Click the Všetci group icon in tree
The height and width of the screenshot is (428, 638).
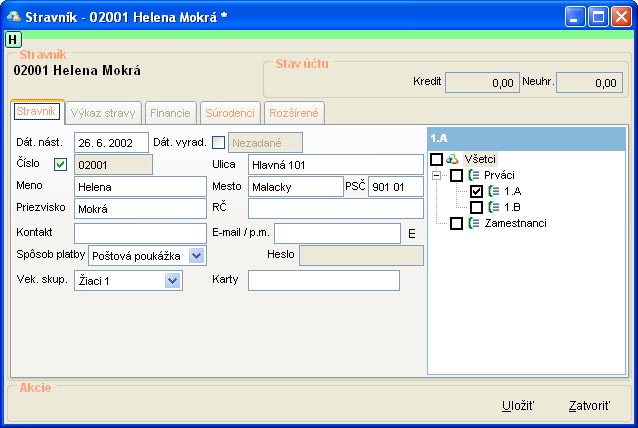click(452, 159)
